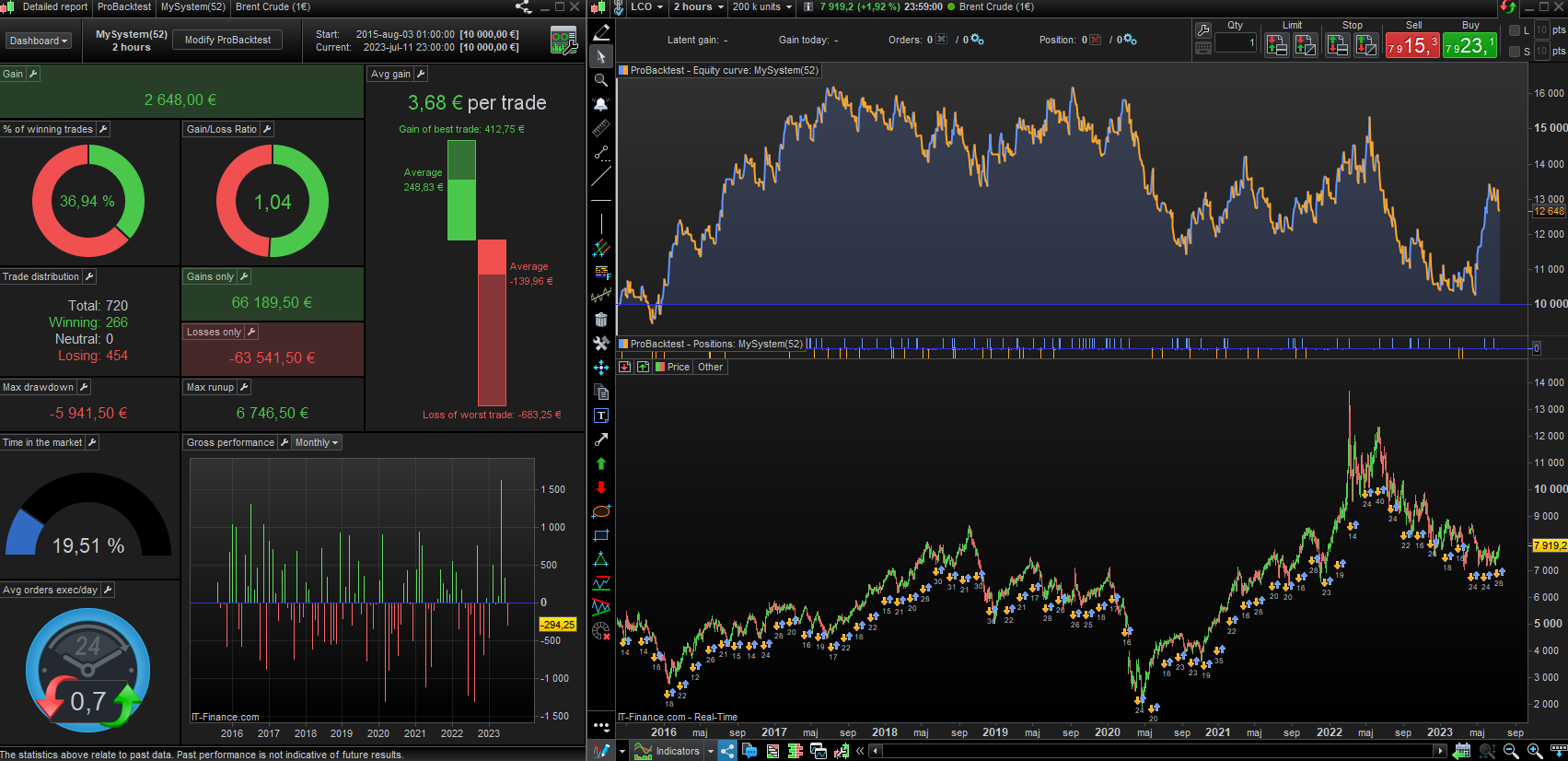Enable the S points checkbox
Image resolution: width=1568 pixels, height=761 pixels.
tap(1515, 52)
